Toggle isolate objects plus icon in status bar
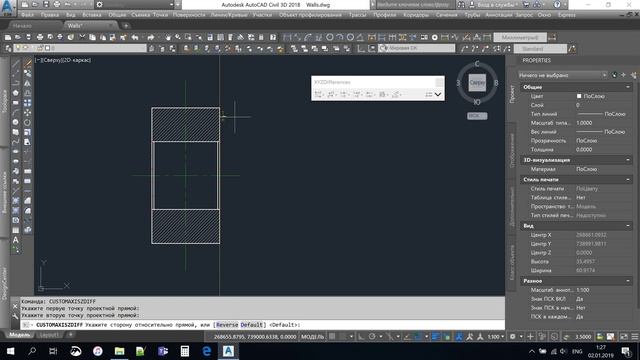 530,337
